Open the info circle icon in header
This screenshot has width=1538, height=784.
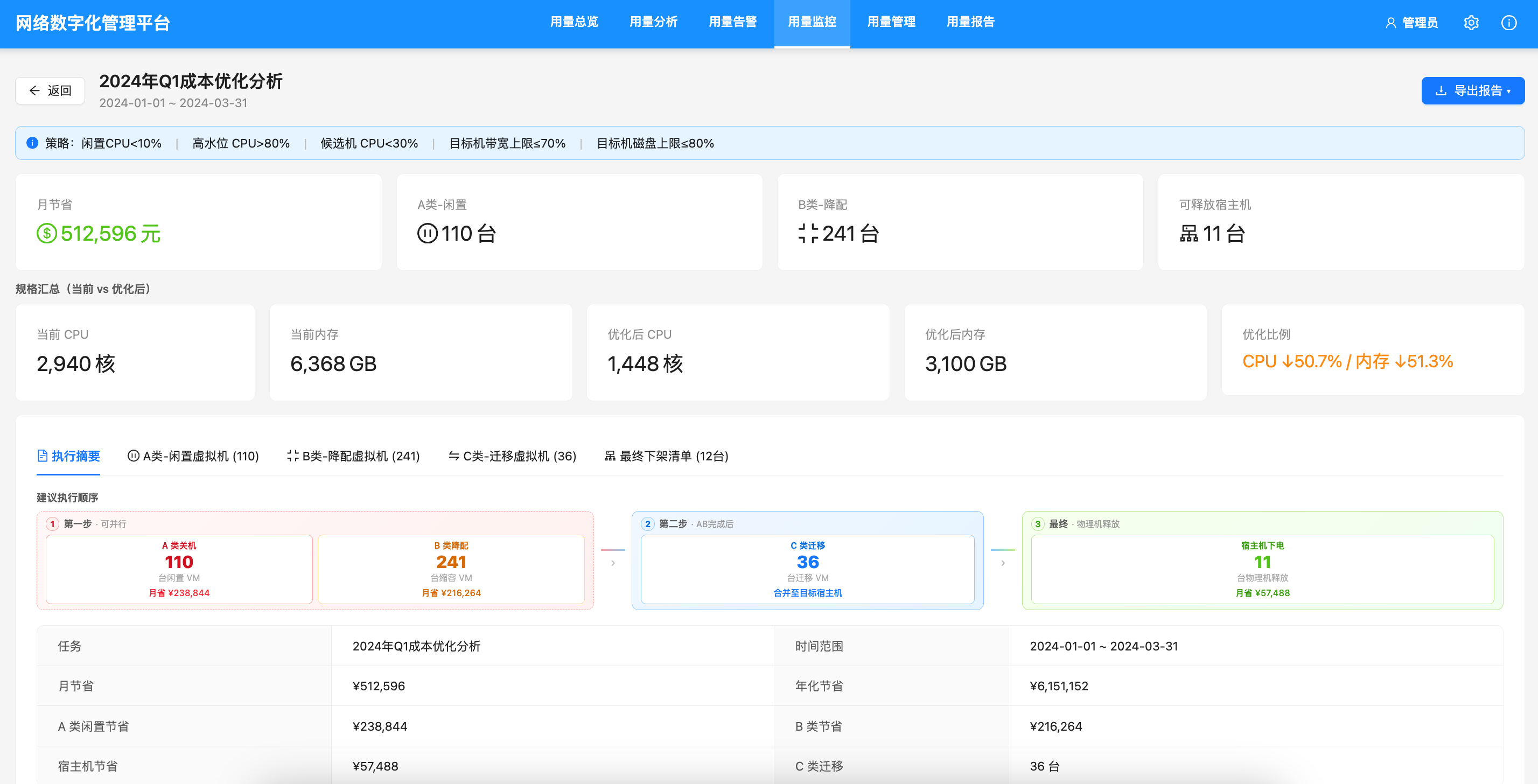click(1509, 23)
